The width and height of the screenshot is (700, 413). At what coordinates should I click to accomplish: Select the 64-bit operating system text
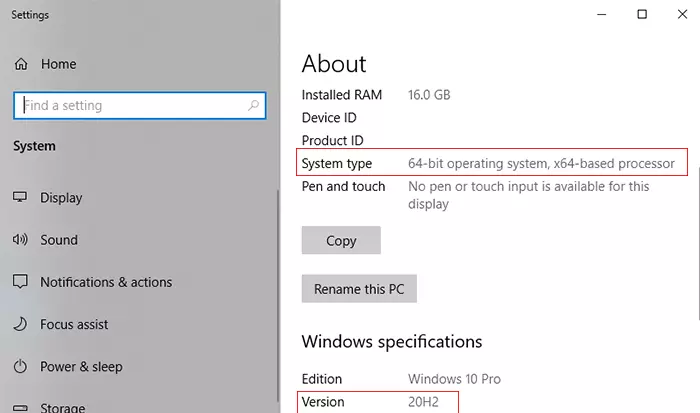[541, 163]
